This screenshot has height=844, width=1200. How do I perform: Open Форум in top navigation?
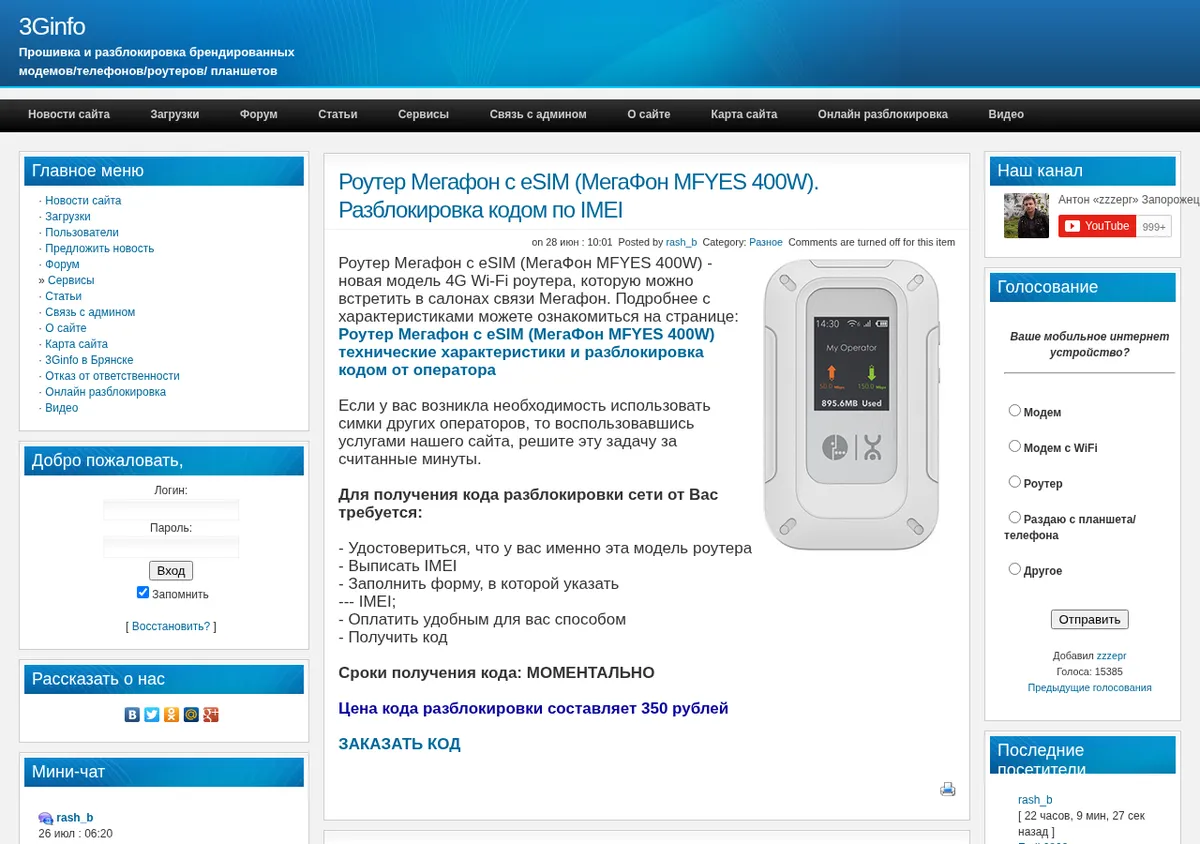coord(259,114)
